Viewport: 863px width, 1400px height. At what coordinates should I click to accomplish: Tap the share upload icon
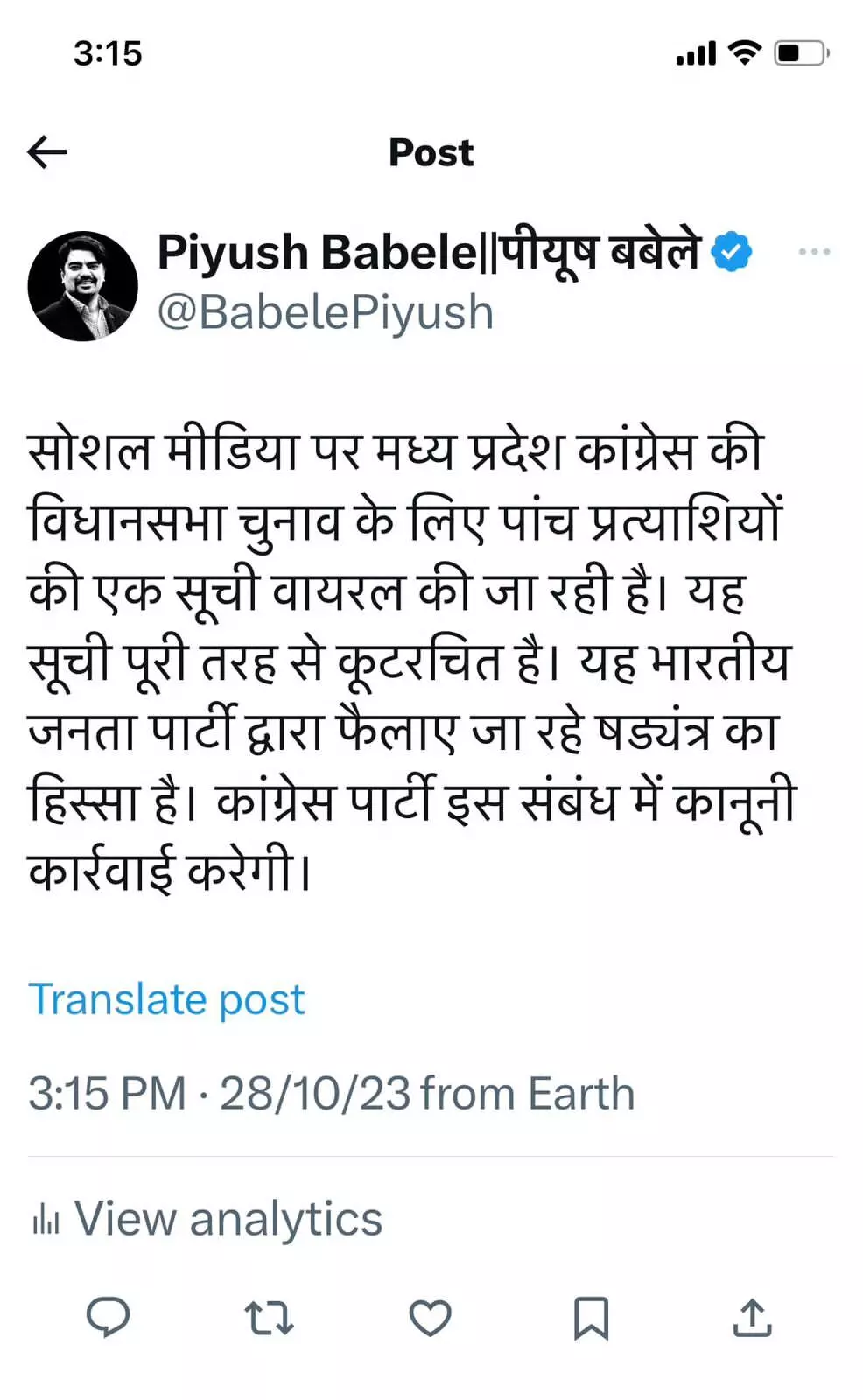pyautogui.click(x=752, y=1318)
